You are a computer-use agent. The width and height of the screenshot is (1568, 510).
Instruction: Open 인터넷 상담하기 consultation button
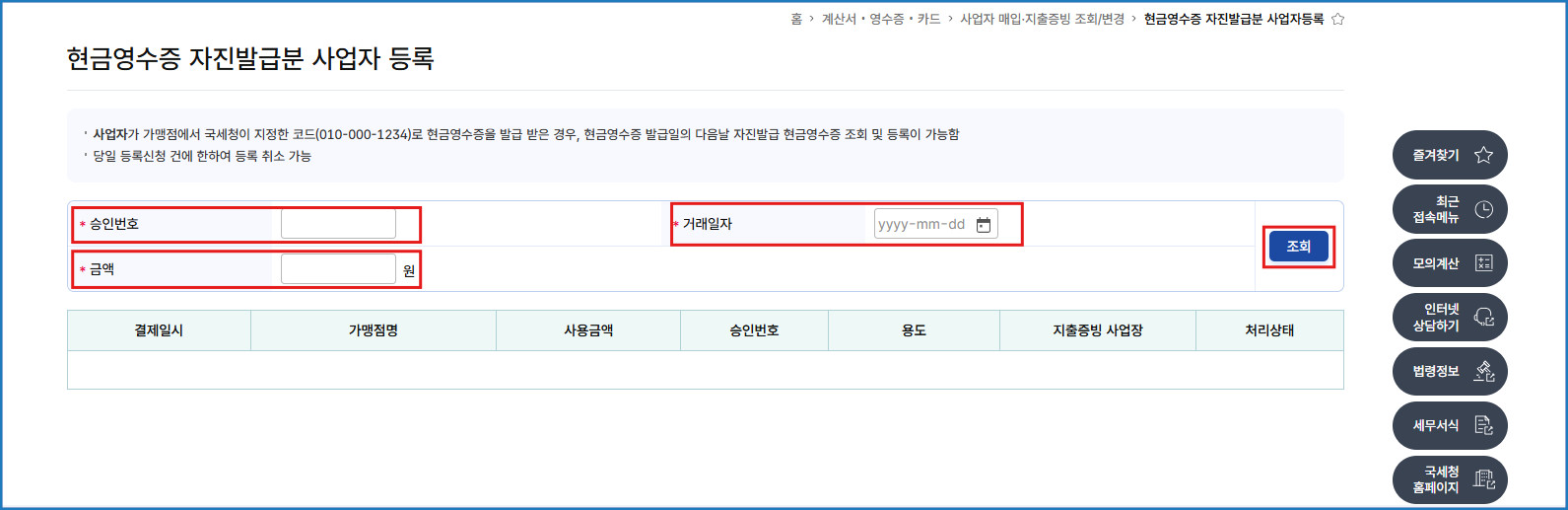click(x=1450, y=318)
